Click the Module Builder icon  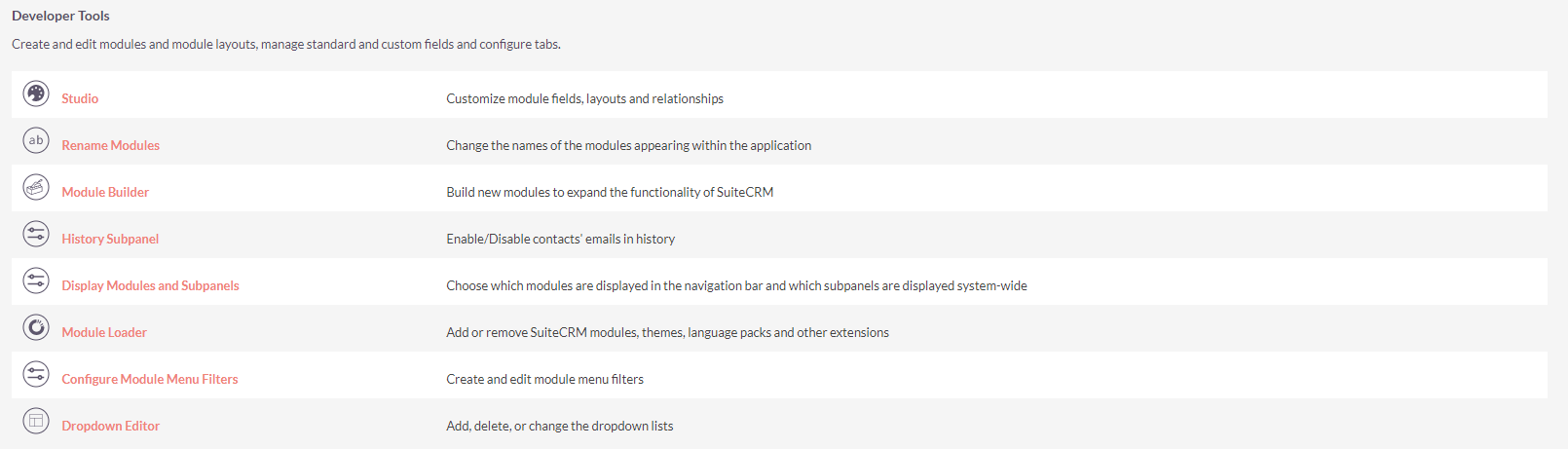tap(36, 187)
